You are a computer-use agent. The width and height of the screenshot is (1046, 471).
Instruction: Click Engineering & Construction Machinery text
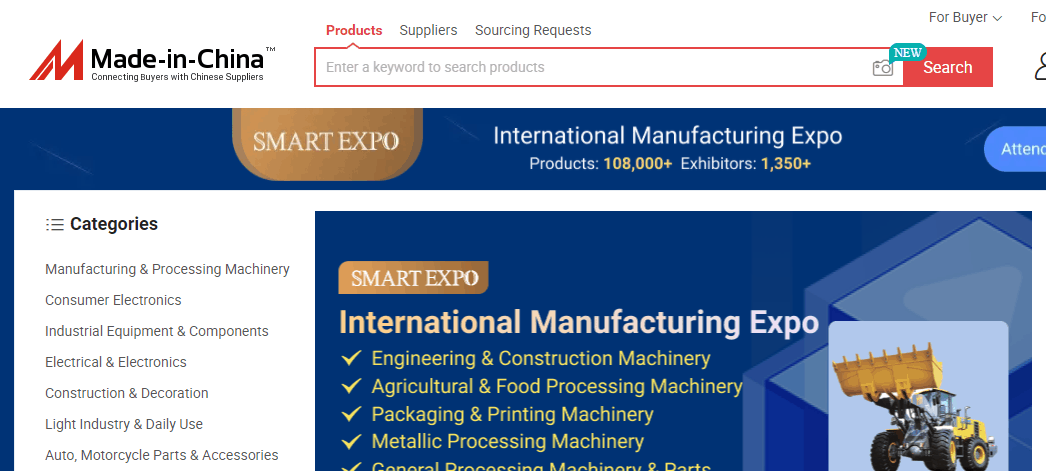[x=541, y=358]
